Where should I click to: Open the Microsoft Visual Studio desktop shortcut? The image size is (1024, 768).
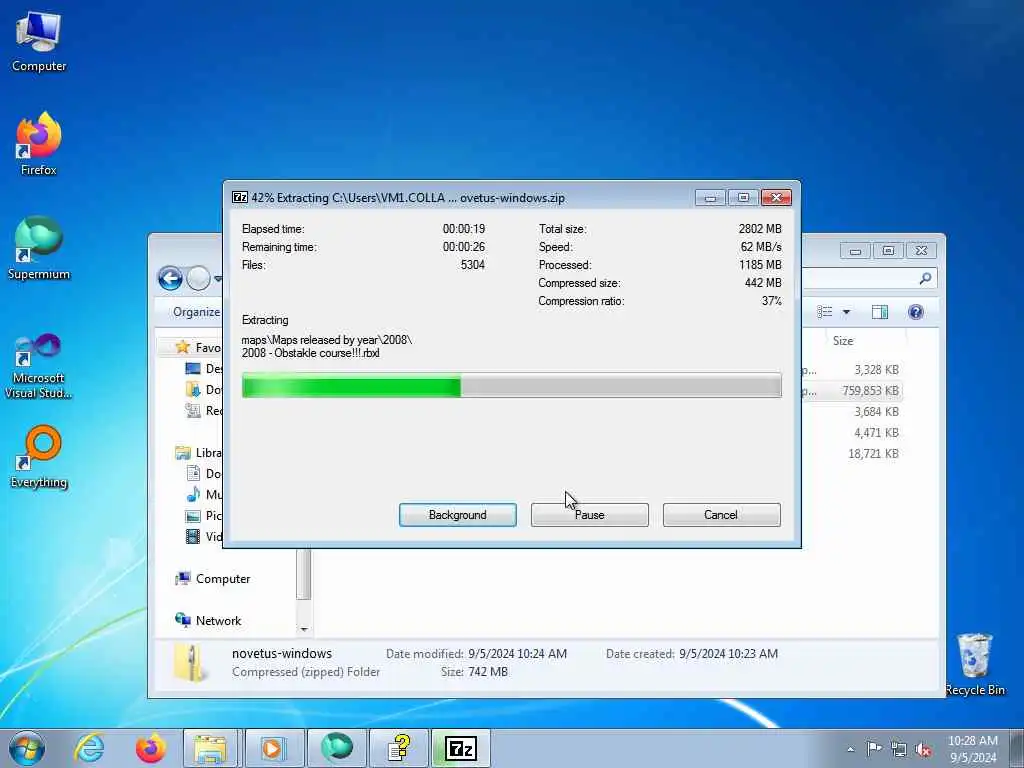coord(39,366)
